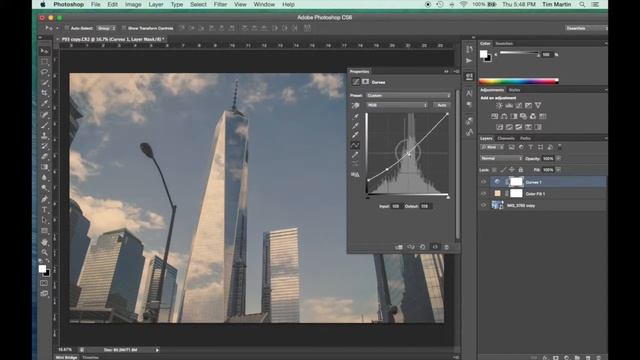Open the Normal blend mode dropdown

click(x=502, y=158)
